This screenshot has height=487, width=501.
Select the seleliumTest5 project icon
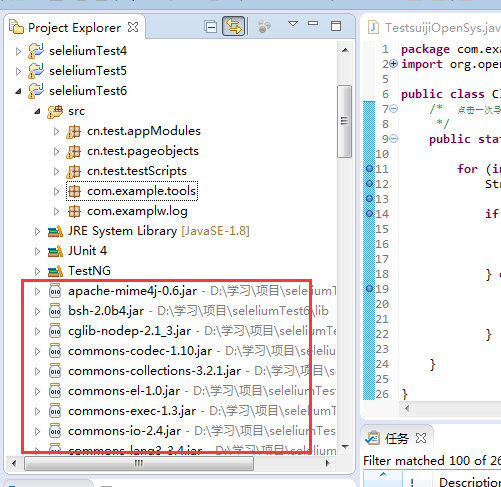(36, 71)
